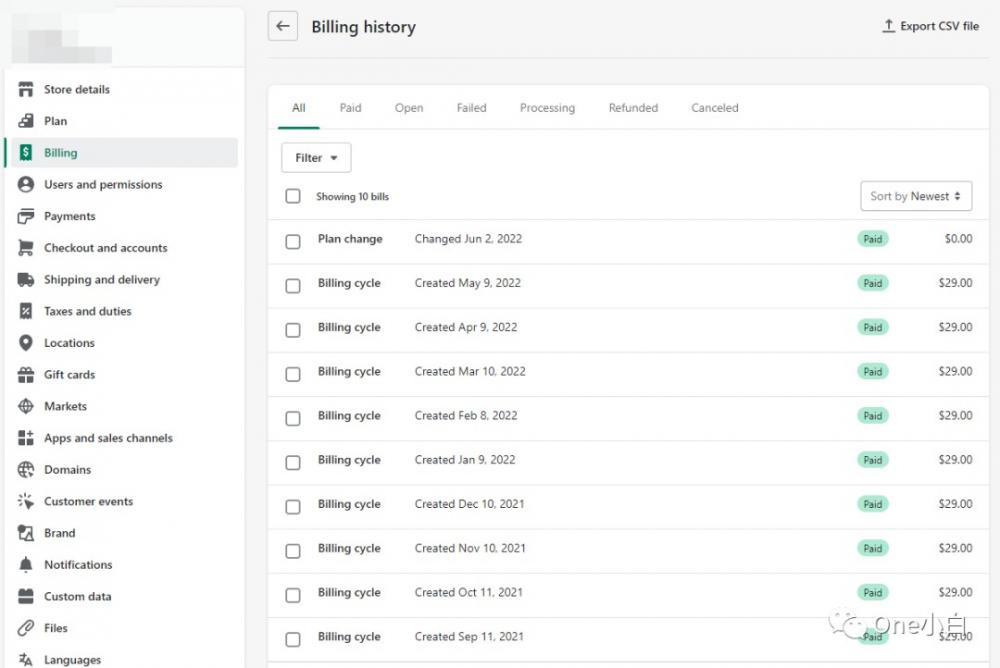Image resolution: width=1000 pixels, height=668 pixels.
Task: Check the Plan change Jun 2 bill
Action: 293,241
